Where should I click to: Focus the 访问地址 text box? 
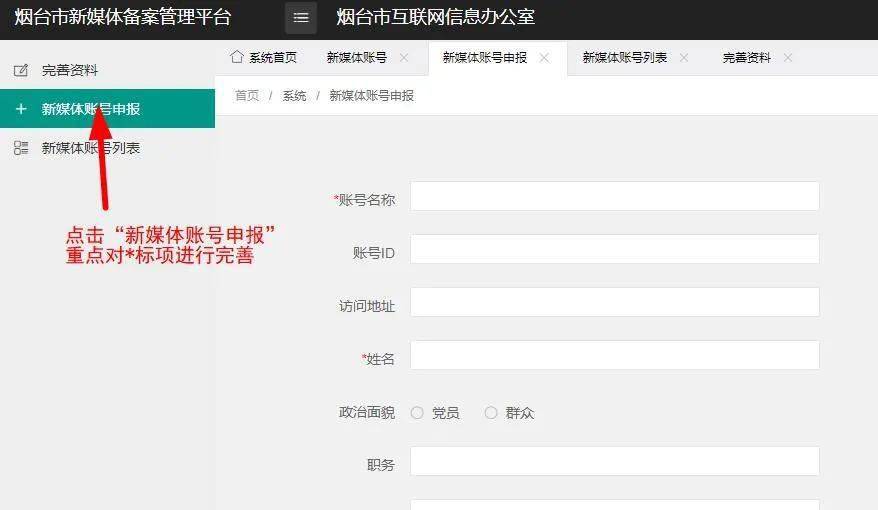tap(614, 303)
